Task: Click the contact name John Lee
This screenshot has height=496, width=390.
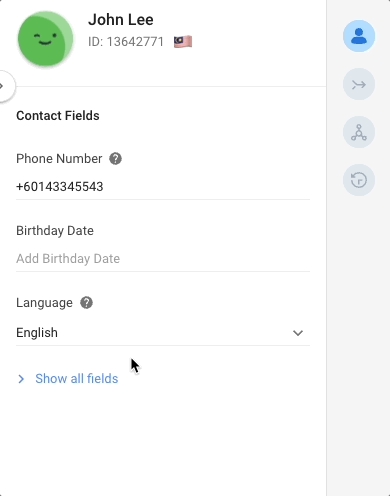Action: point(121,20)
